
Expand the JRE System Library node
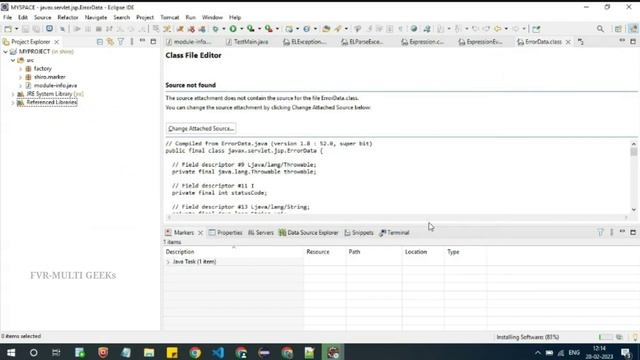13,94
